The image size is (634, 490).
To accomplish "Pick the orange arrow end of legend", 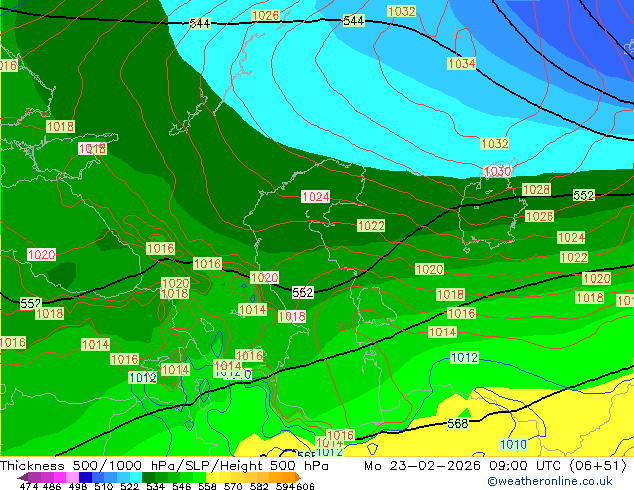I will tap(298, 477).
